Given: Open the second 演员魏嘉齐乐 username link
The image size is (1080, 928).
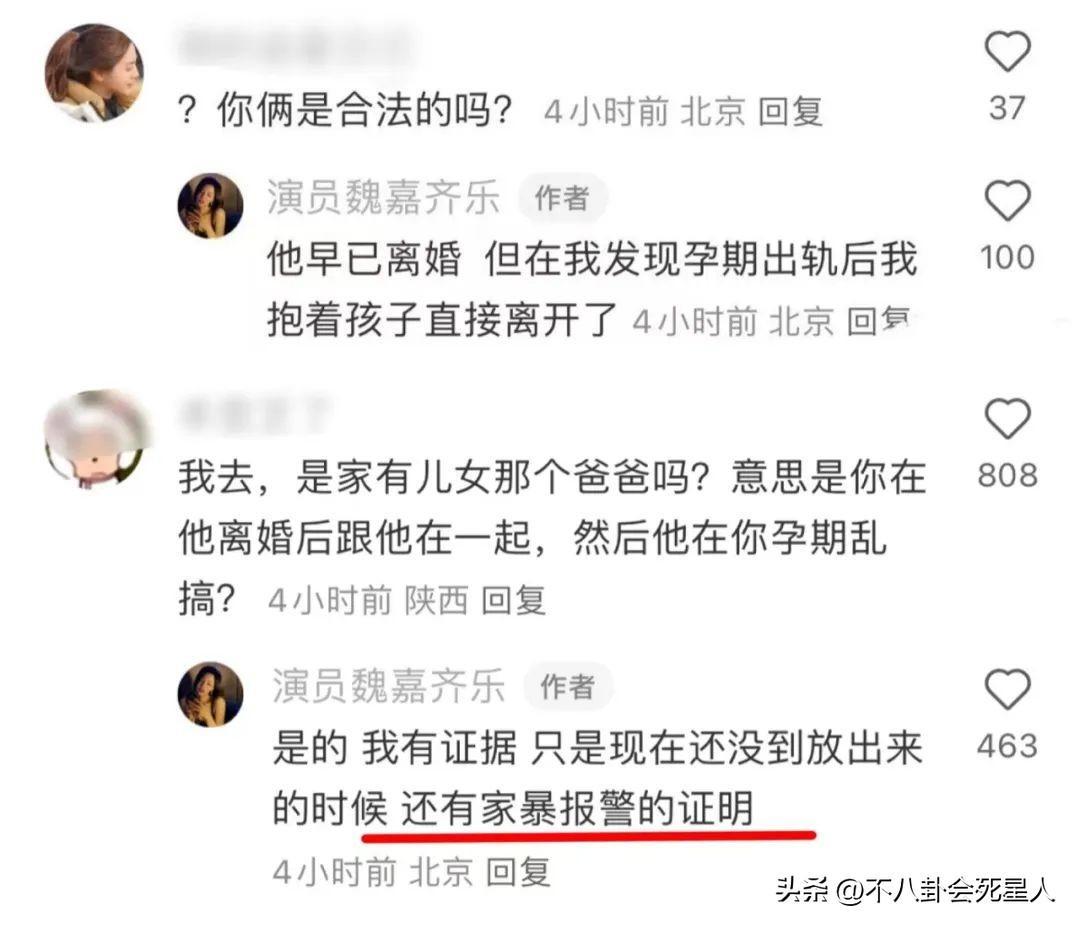Looking at the screenshot, I should [388, 686].
